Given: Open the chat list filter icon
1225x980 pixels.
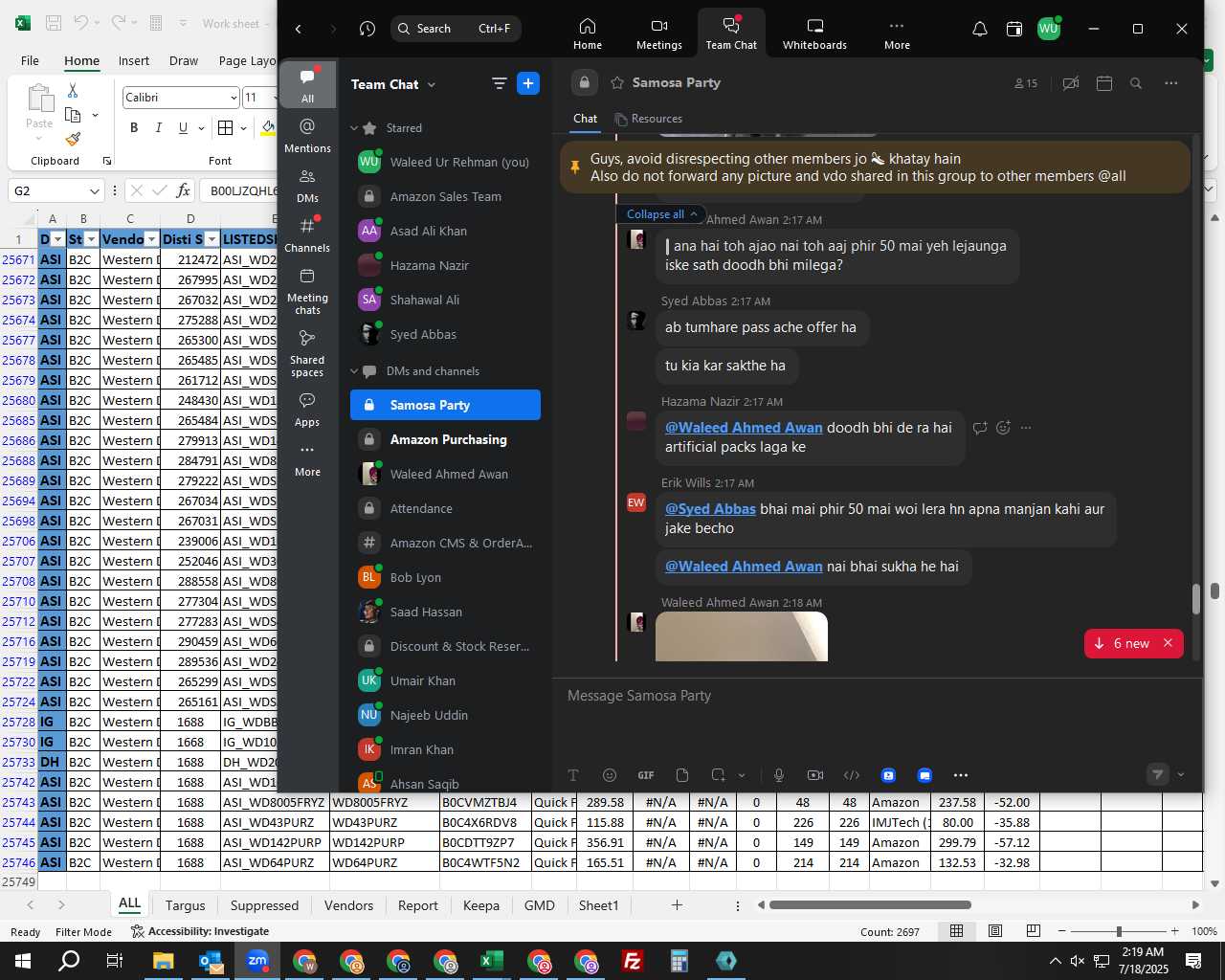Looking at the screenshot, I should (x=499, y=83).
